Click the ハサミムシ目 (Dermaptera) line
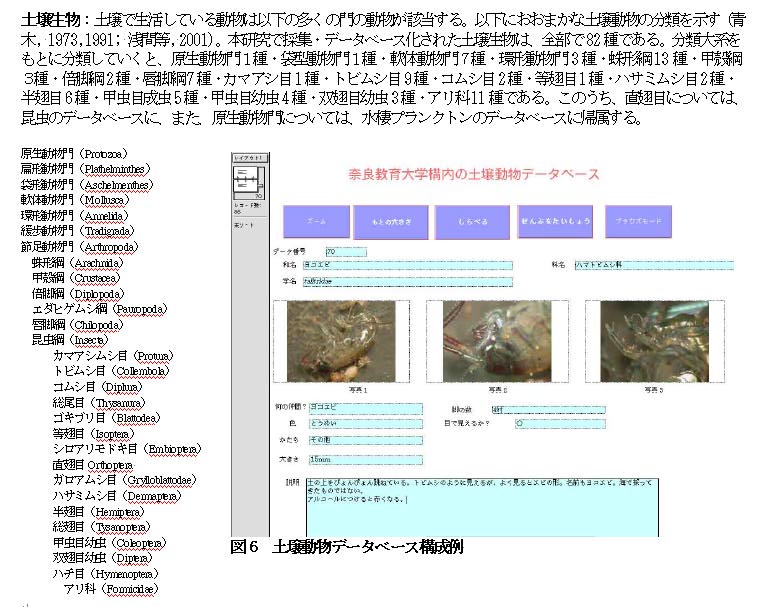This screenshot has height=607, width=773. pos(117,497)
